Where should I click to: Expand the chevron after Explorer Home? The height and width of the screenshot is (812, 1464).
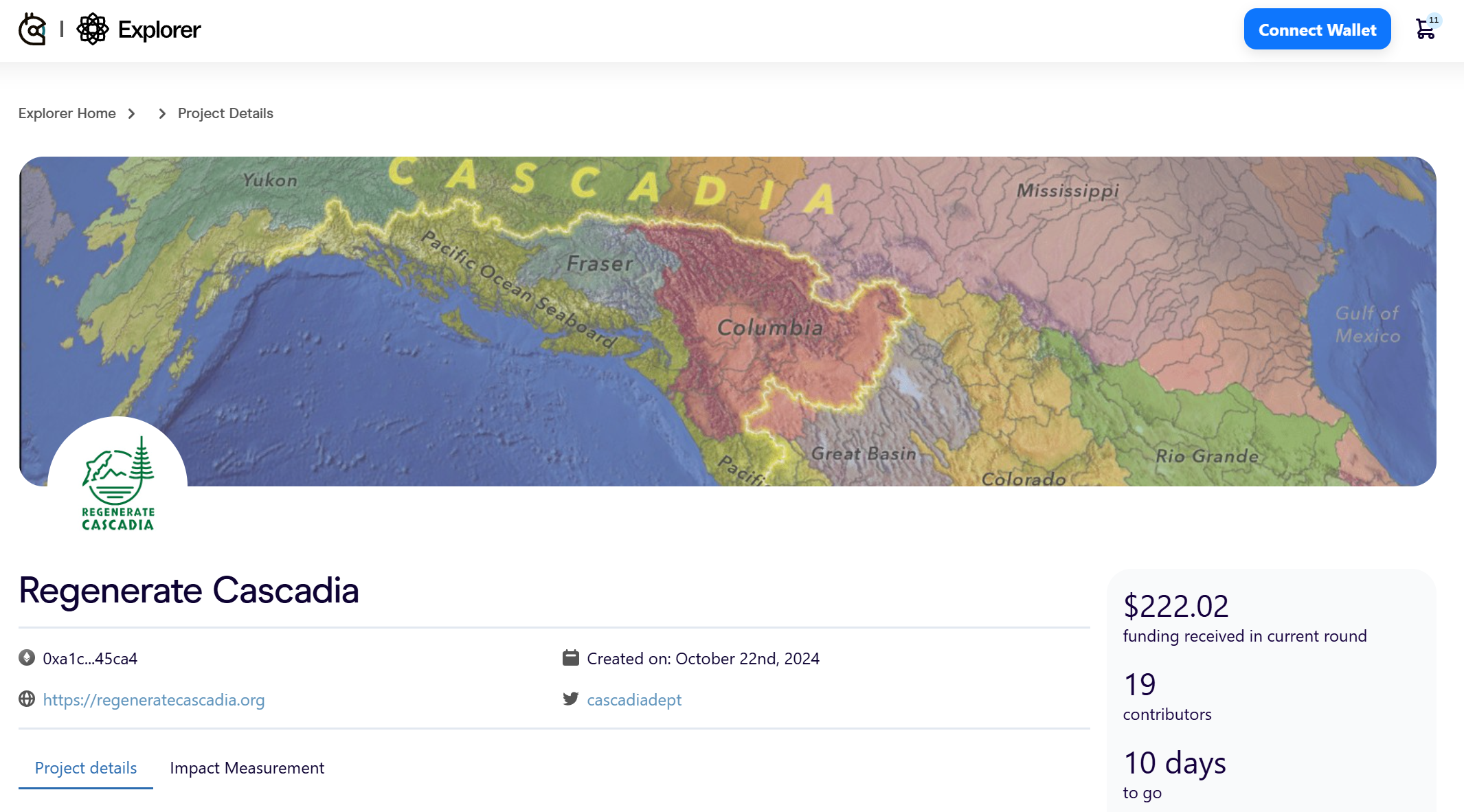pos(131,113)
